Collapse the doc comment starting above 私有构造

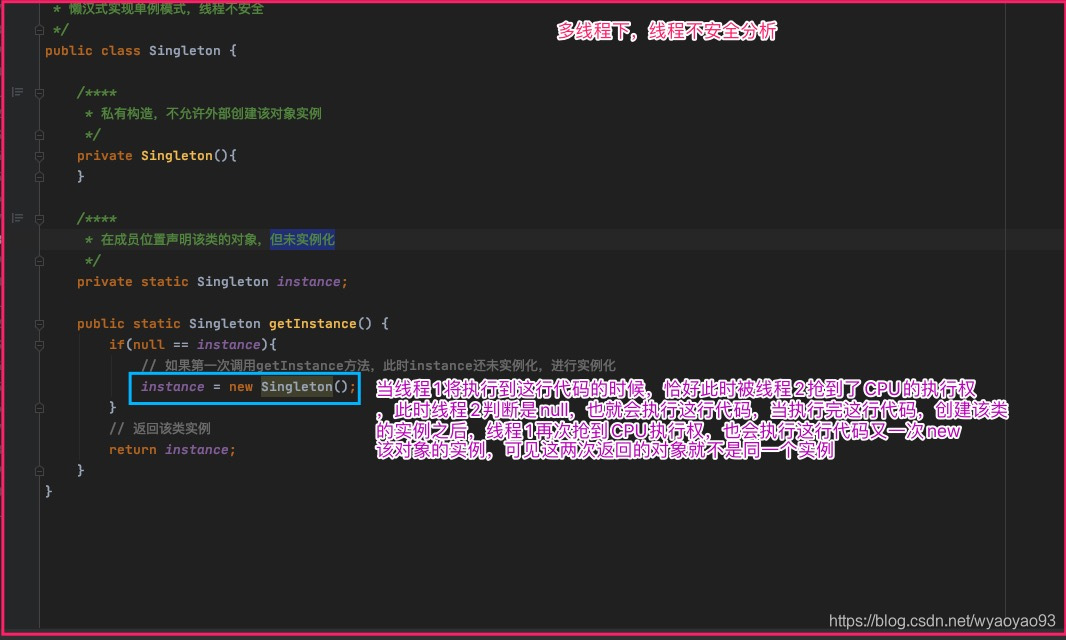[39, 93]
